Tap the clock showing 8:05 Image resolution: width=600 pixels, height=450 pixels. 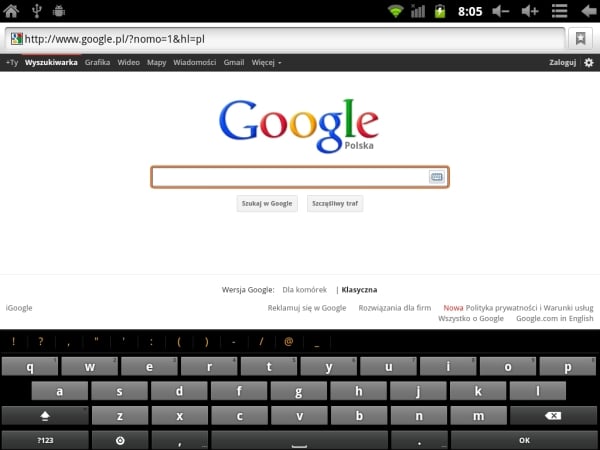(x=470, y=11)
